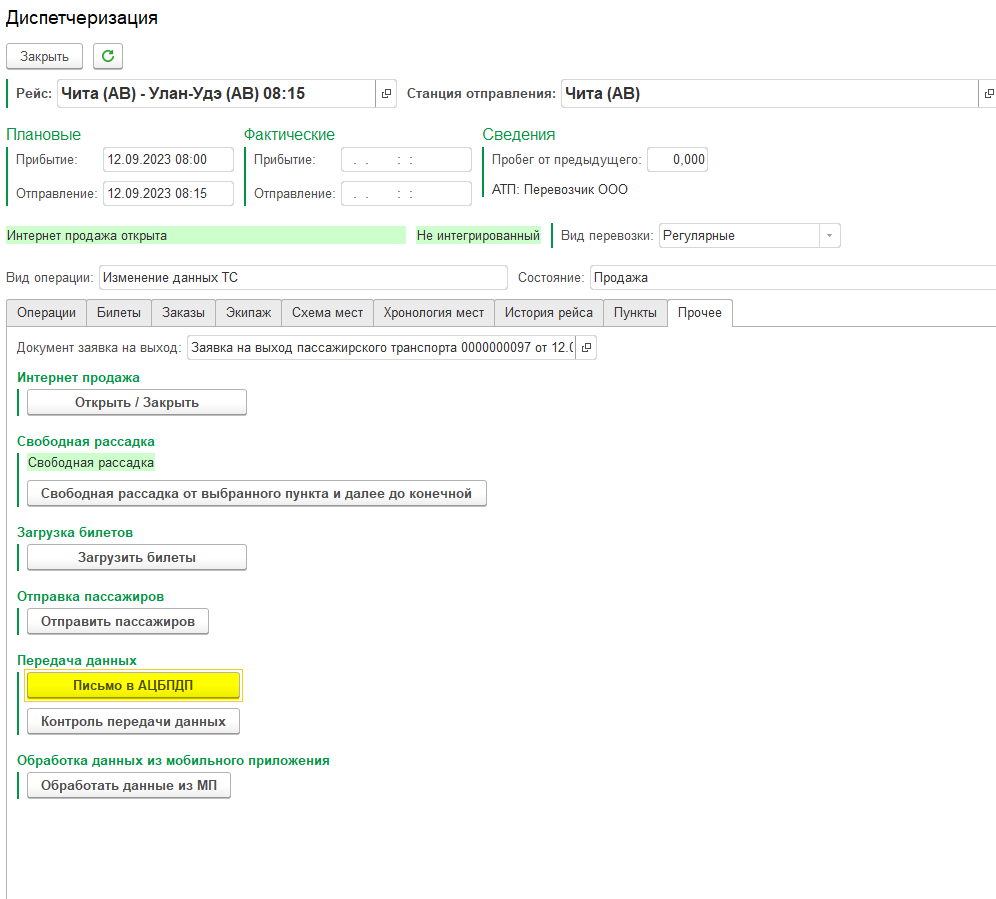Click the Отправить пассажиров button
Screen dimensions: 996x899
pyautogui.click(x=118, y=621)
